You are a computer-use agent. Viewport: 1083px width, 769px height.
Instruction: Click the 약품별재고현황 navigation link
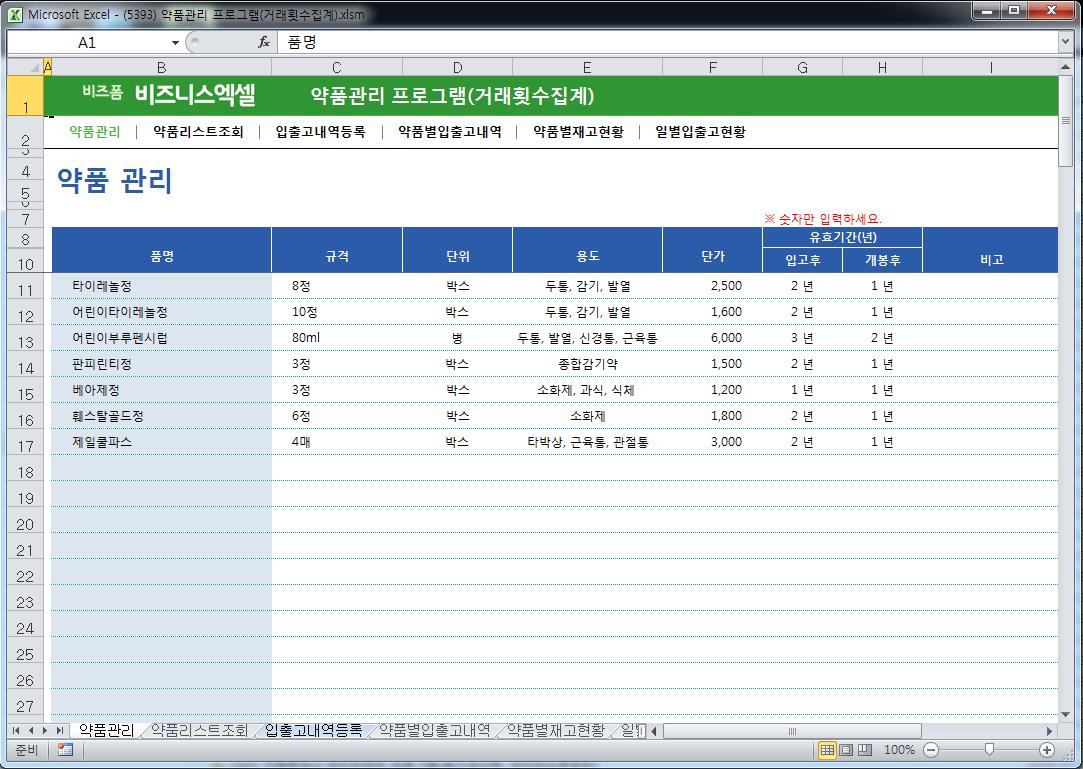pyautogui.click(x=578, y=132)
